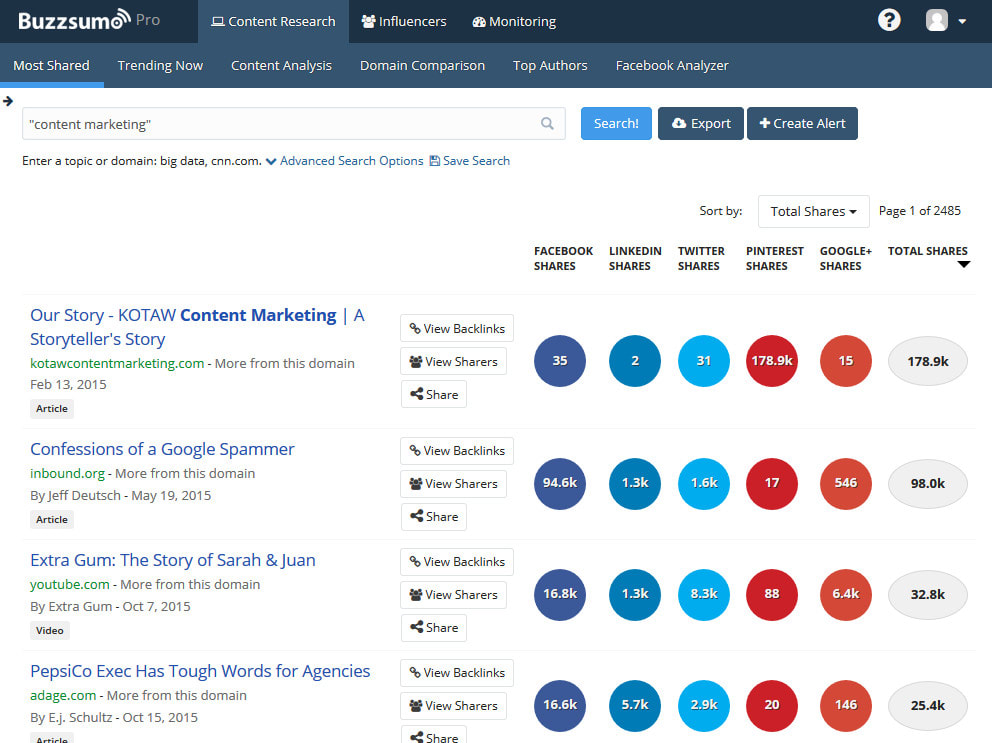This screenshot has width=992, height=743.
Task: View Backlinks for the Extra Gum video
Action: coord(457,561)
